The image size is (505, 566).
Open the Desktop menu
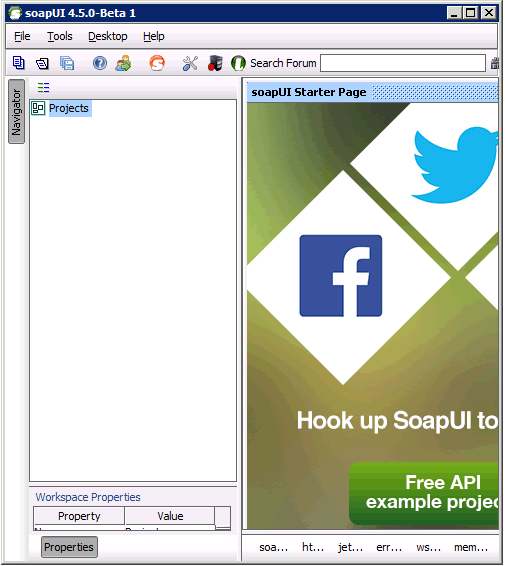[x=108, y=36]
